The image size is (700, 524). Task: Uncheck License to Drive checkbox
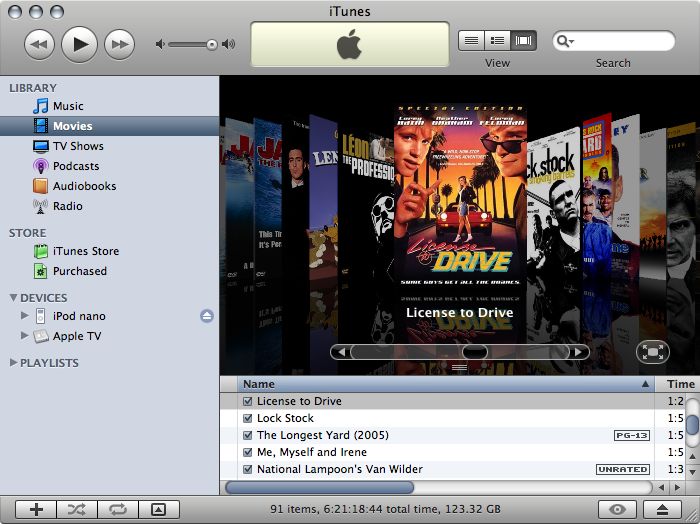(247, 401)
